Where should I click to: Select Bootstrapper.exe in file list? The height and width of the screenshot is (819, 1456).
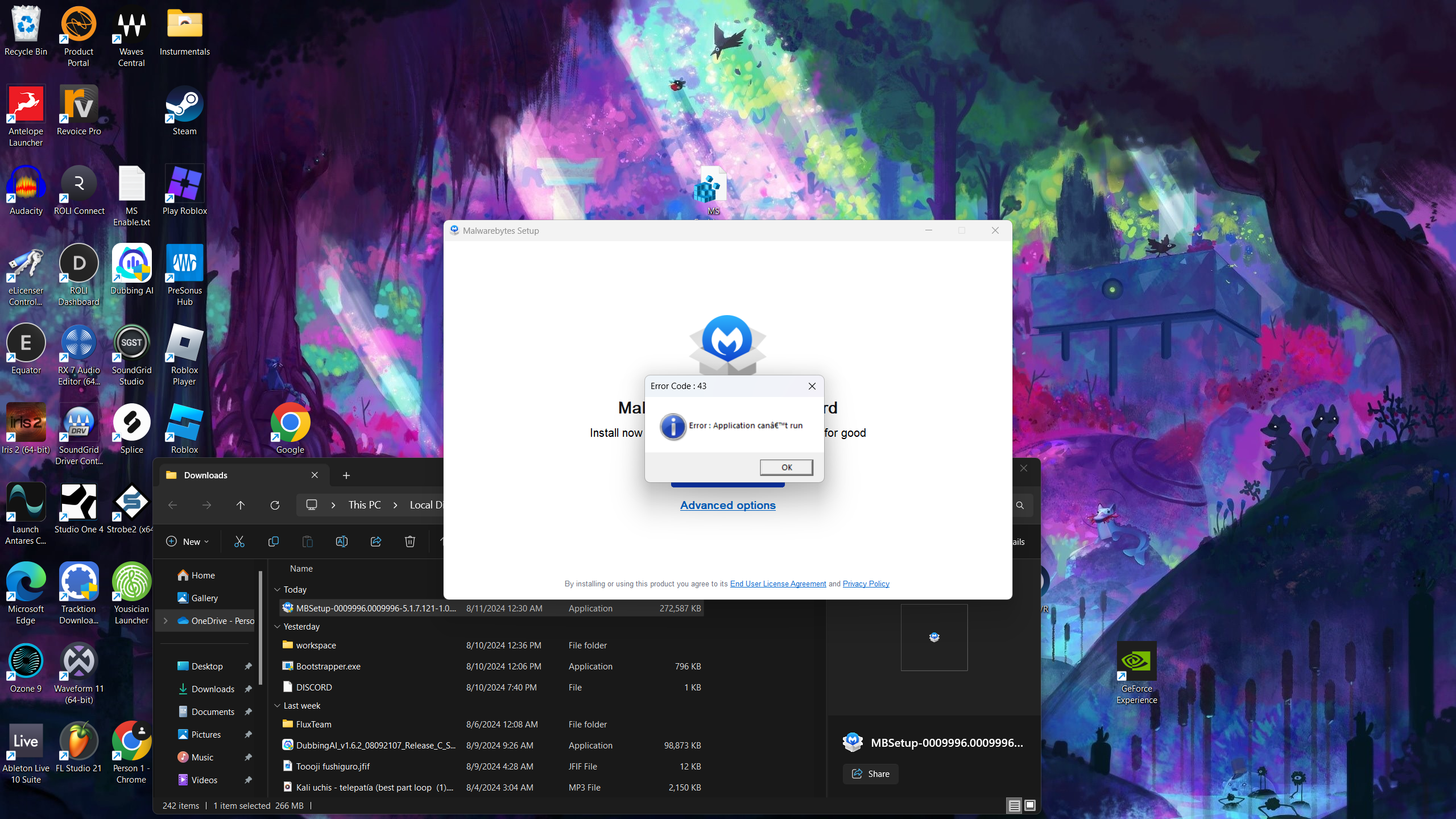(328, 666)
